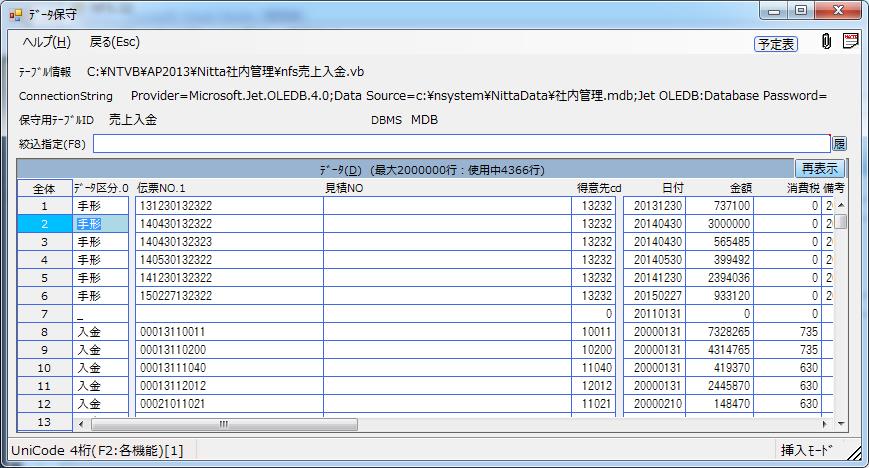The height and width of the screenshot is (468, 869).
Task: Open the ヘルプ(H) menu
Action: (x=46, y=42)
